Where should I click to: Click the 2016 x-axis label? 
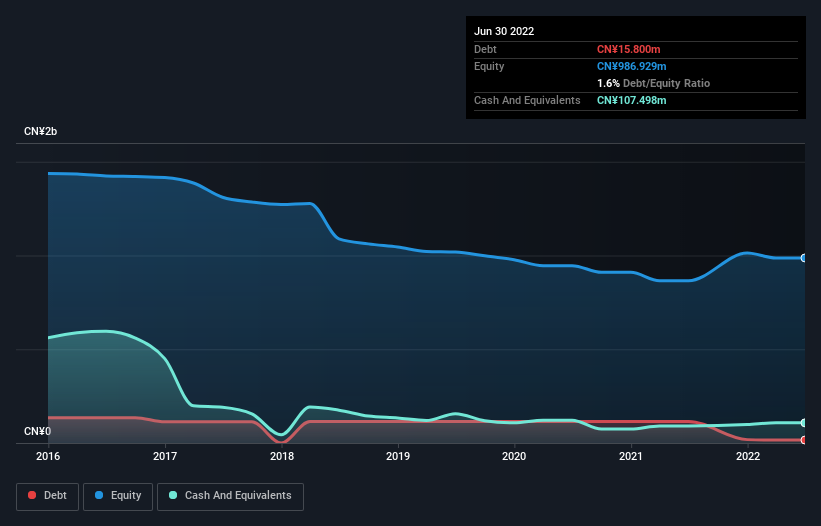click(x=48, y=456)
